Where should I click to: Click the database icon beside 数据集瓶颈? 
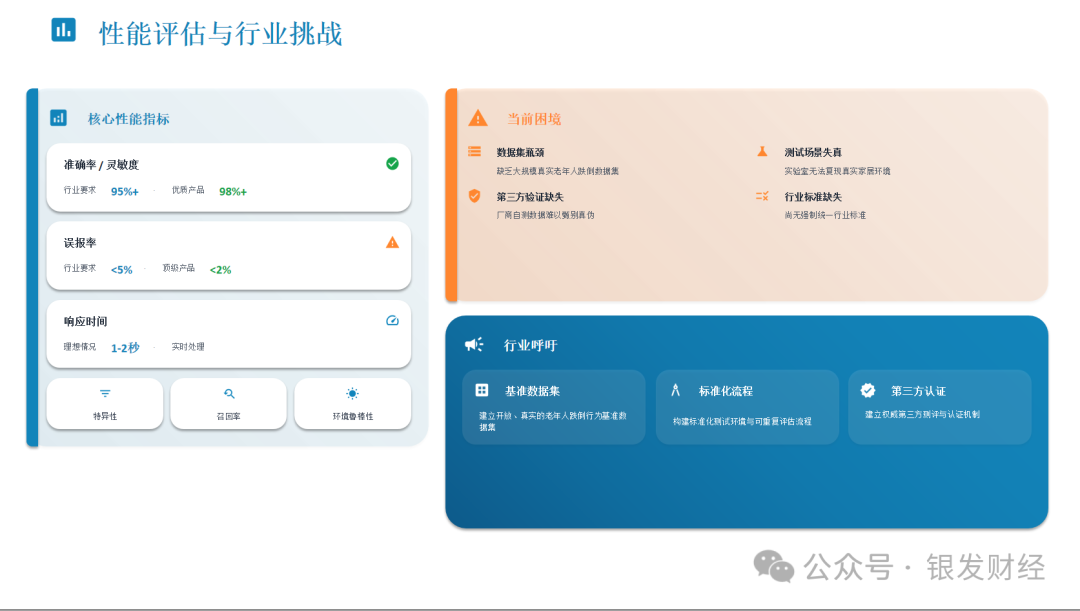tap(474, 152)
